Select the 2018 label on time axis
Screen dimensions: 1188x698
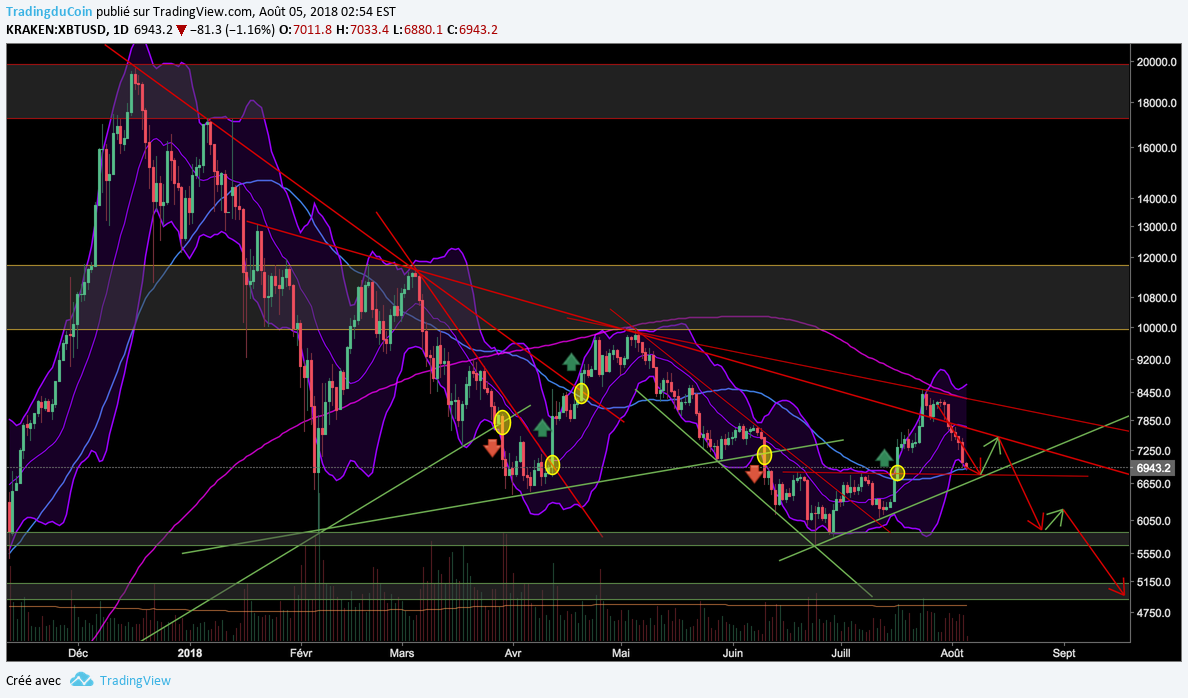click(188, 653)
